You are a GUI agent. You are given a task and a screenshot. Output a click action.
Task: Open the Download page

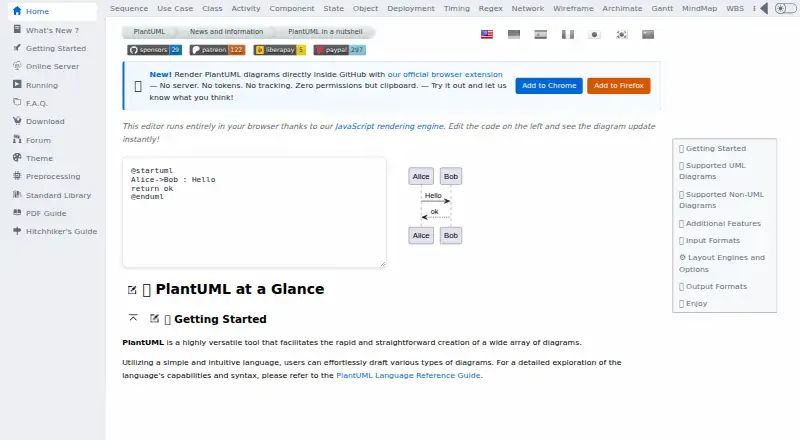tap(45, 121)
